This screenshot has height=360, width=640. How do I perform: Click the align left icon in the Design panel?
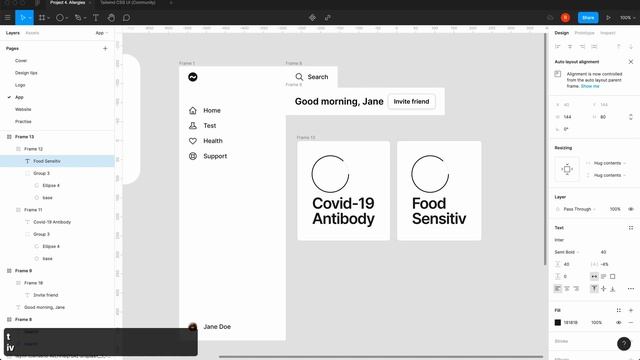click(x=558, y=47)
